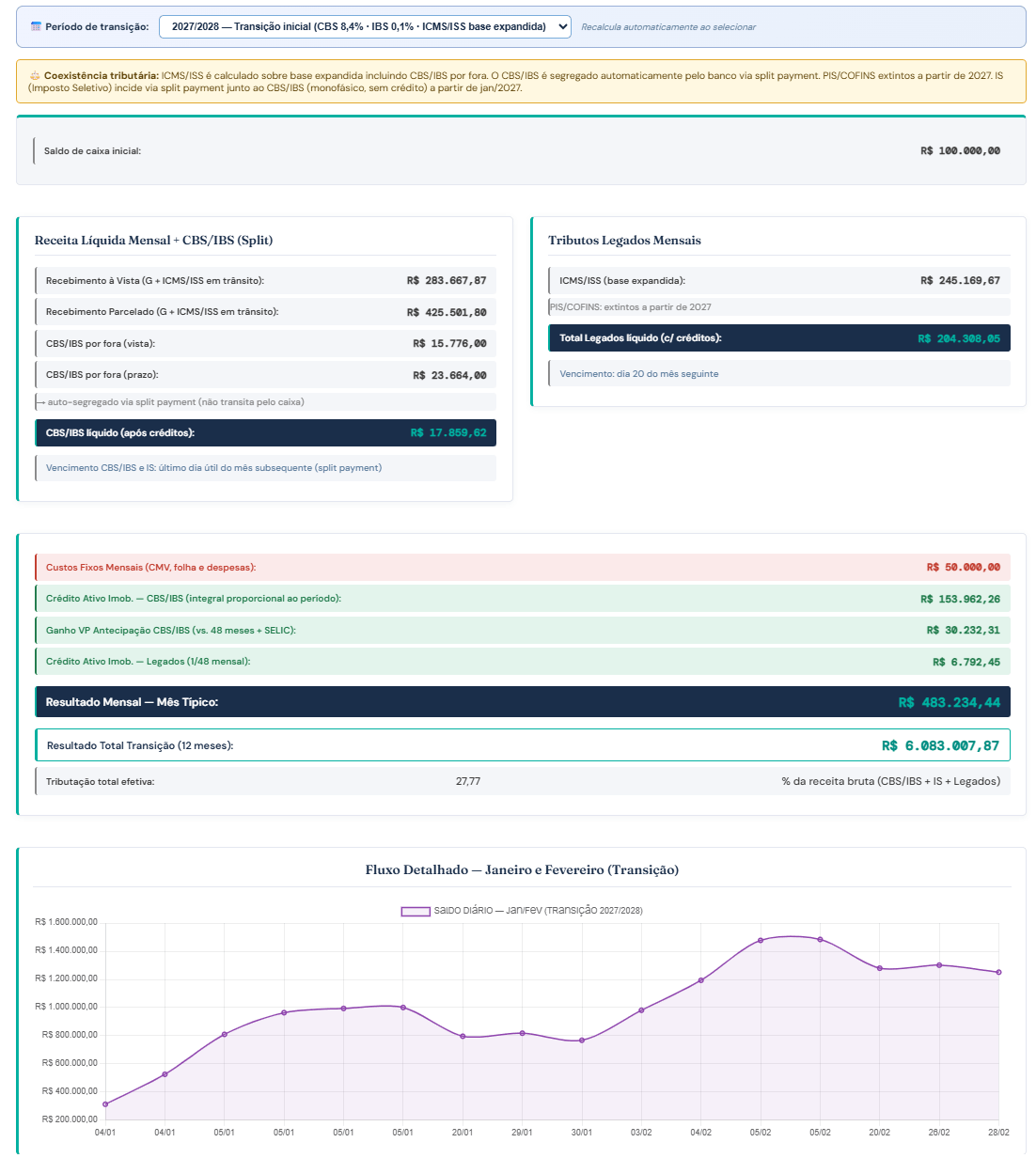Click the PIS/COFINS extintos a partir de 2027 note

pyautogui.click(x=631, y=306)
